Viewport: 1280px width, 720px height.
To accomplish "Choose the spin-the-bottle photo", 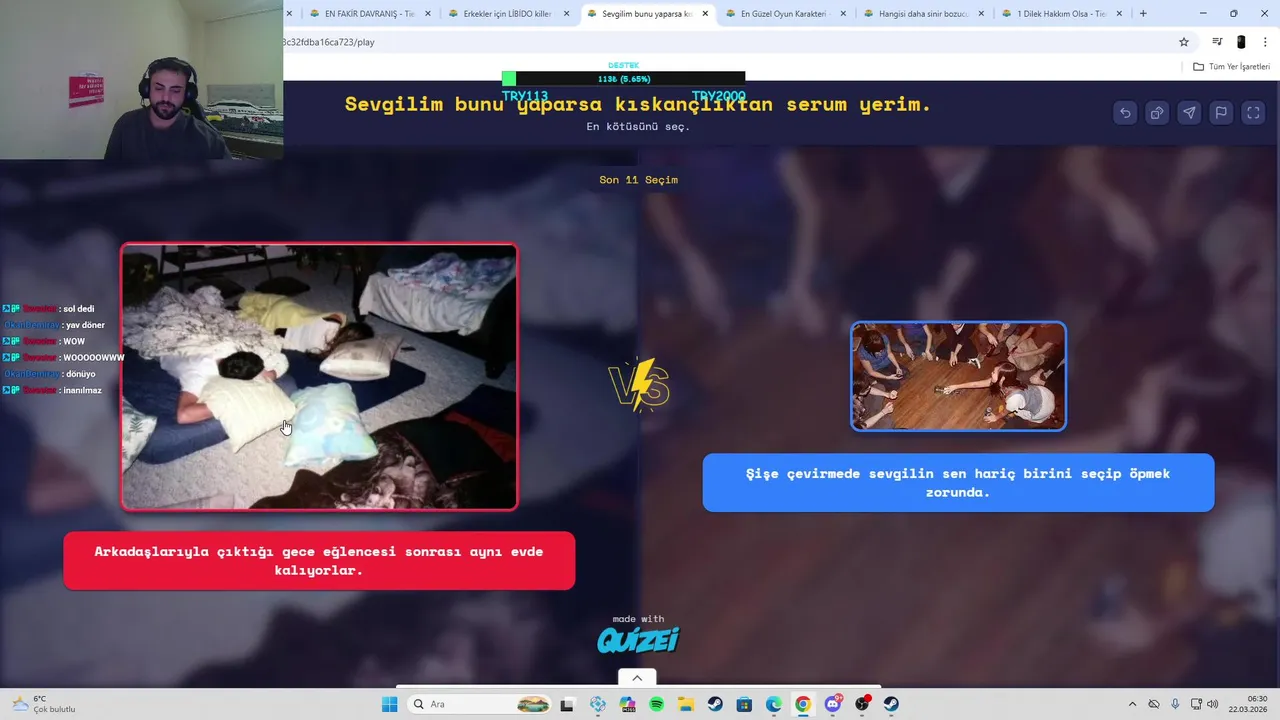I will (958, 376).
